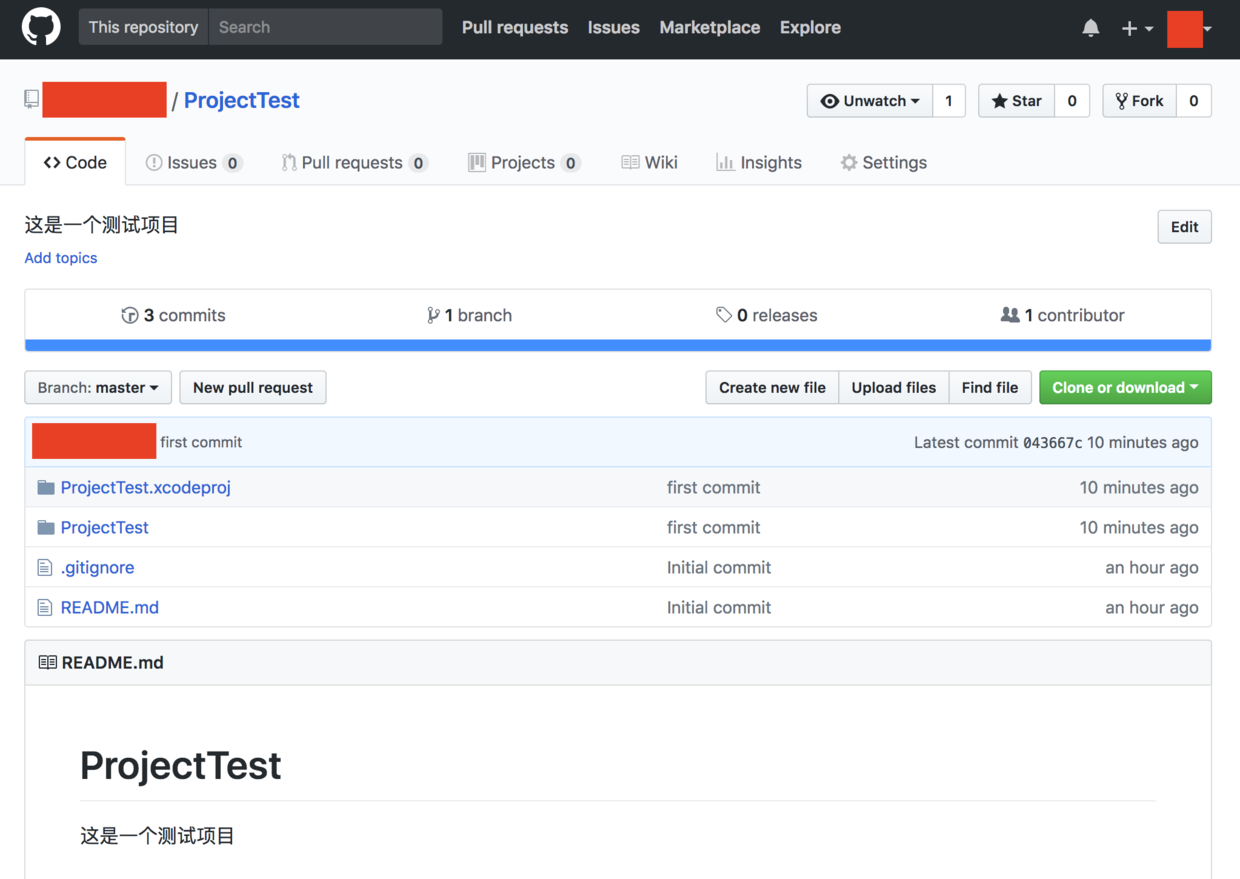This screenshot has height=879, width=1240.
Task: Click the Settings tab's gear icon
Action: point(849,162)
